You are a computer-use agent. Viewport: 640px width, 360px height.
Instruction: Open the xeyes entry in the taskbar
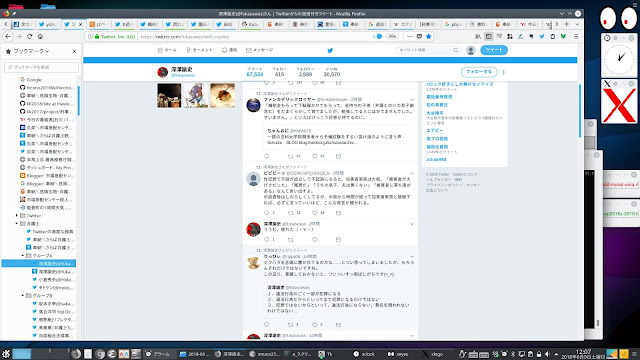[398, 354]
